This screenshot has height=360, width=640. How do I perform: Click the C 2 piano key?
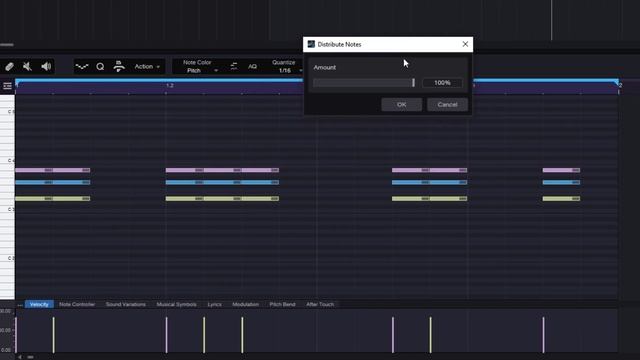(7, 258)
